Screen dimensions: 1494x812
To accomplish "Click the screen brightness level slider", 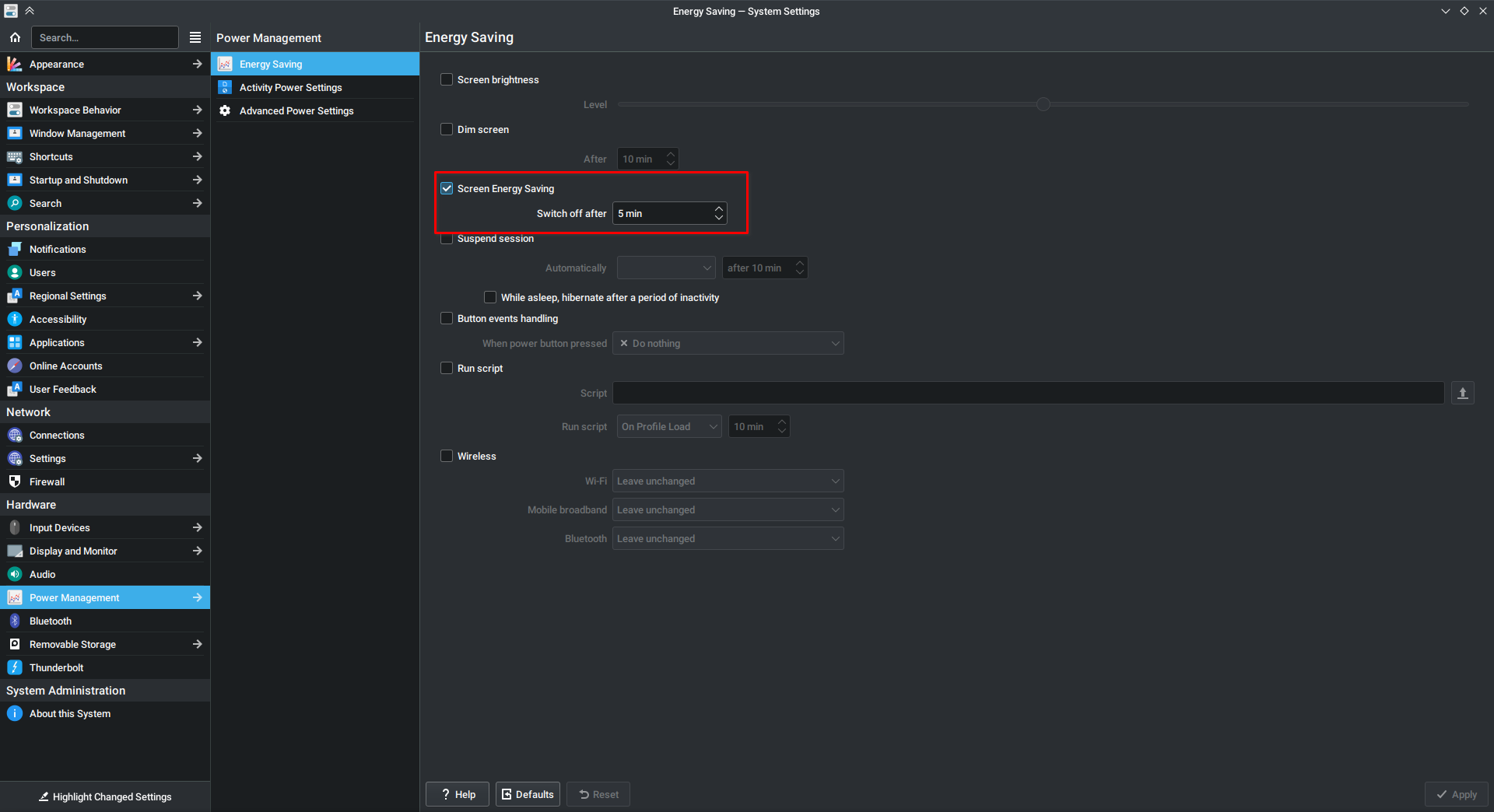I will pos(1043,104).
